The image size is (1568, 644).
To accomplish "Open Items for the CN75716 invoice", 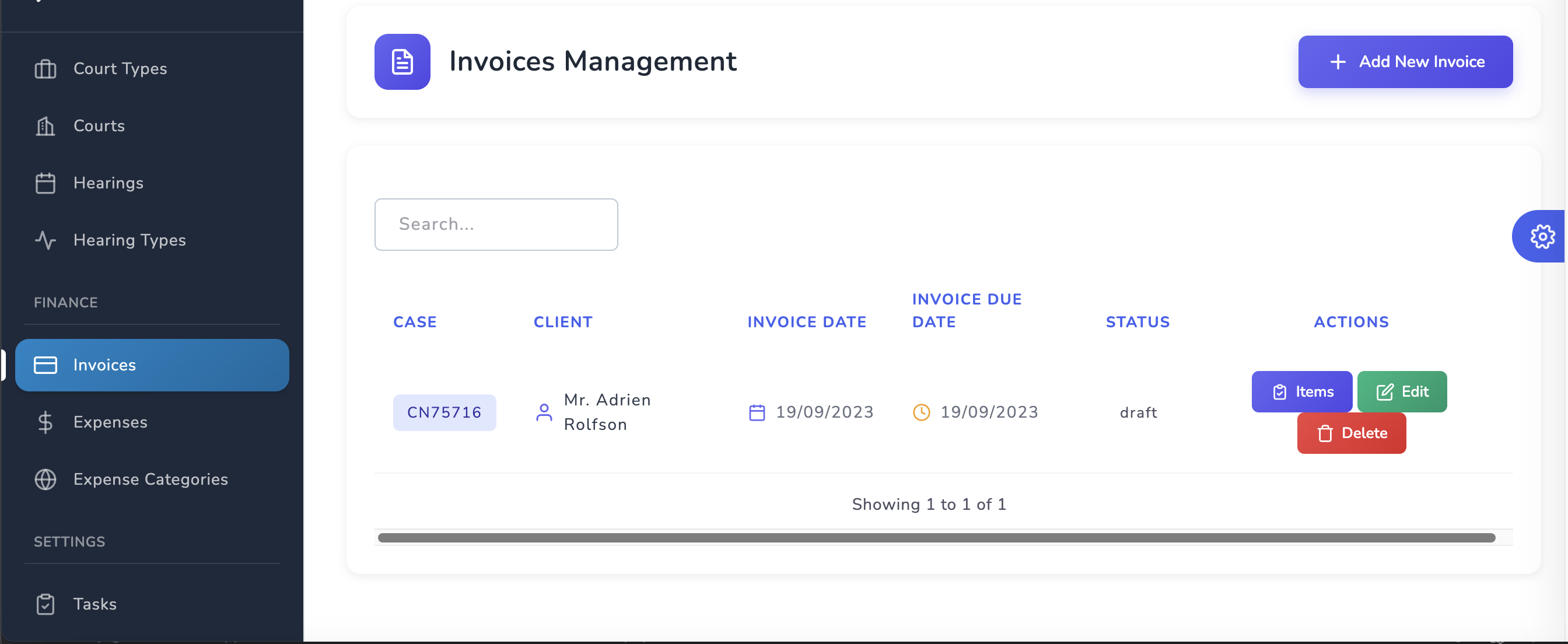I will (x=1301, y=391).
